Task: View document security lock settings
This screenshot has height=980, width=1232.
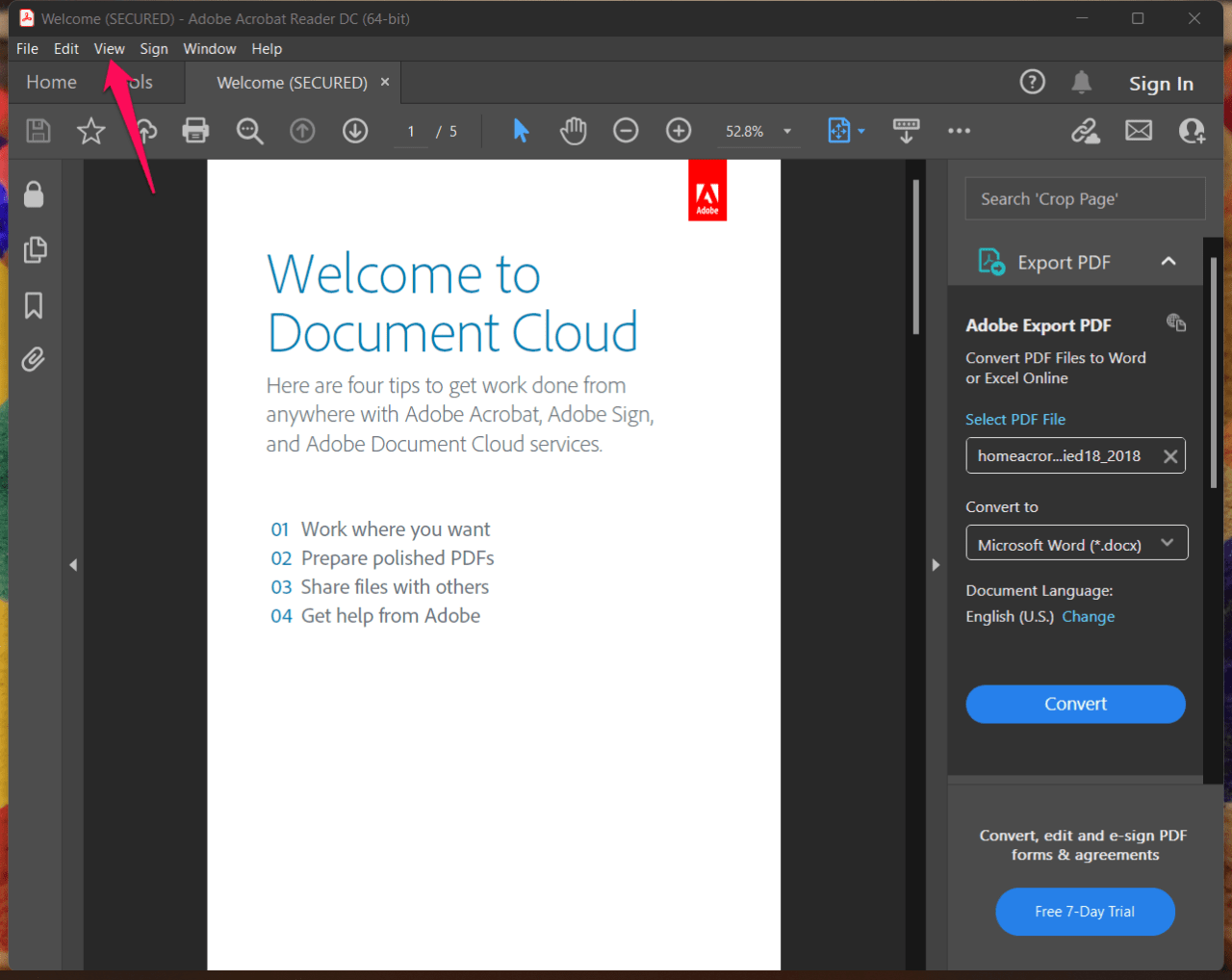Action: (35, 193)
